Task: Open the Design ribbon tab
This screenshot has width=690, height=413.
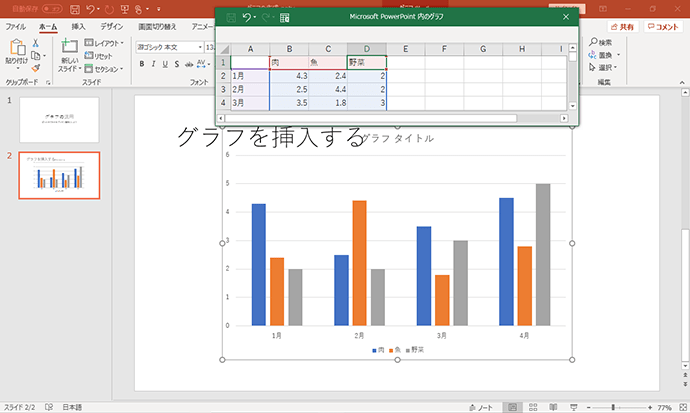Action: pos(112,27)
